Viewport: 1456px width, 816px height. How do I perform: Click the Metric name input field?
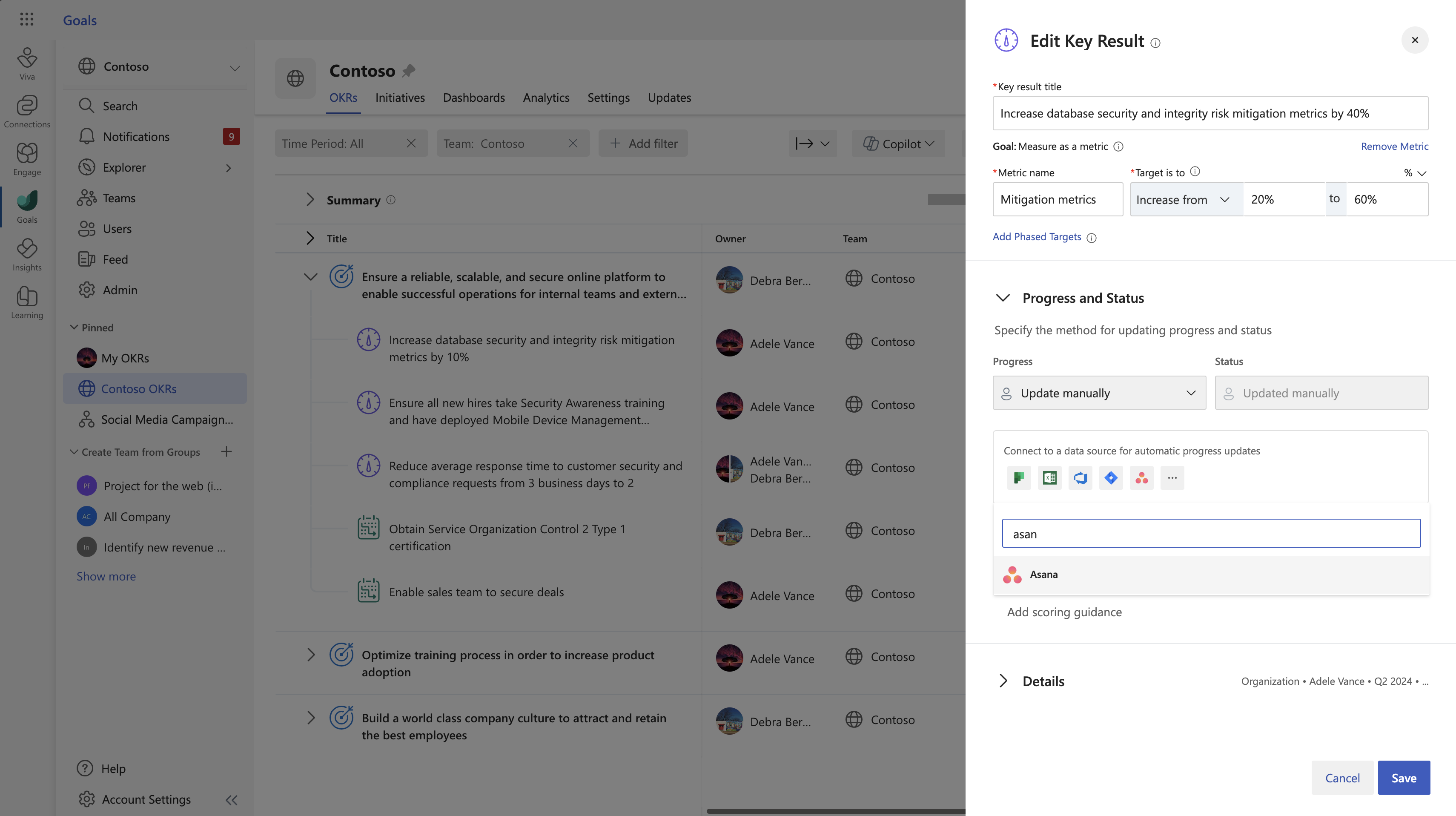(x=1057, y=200)
